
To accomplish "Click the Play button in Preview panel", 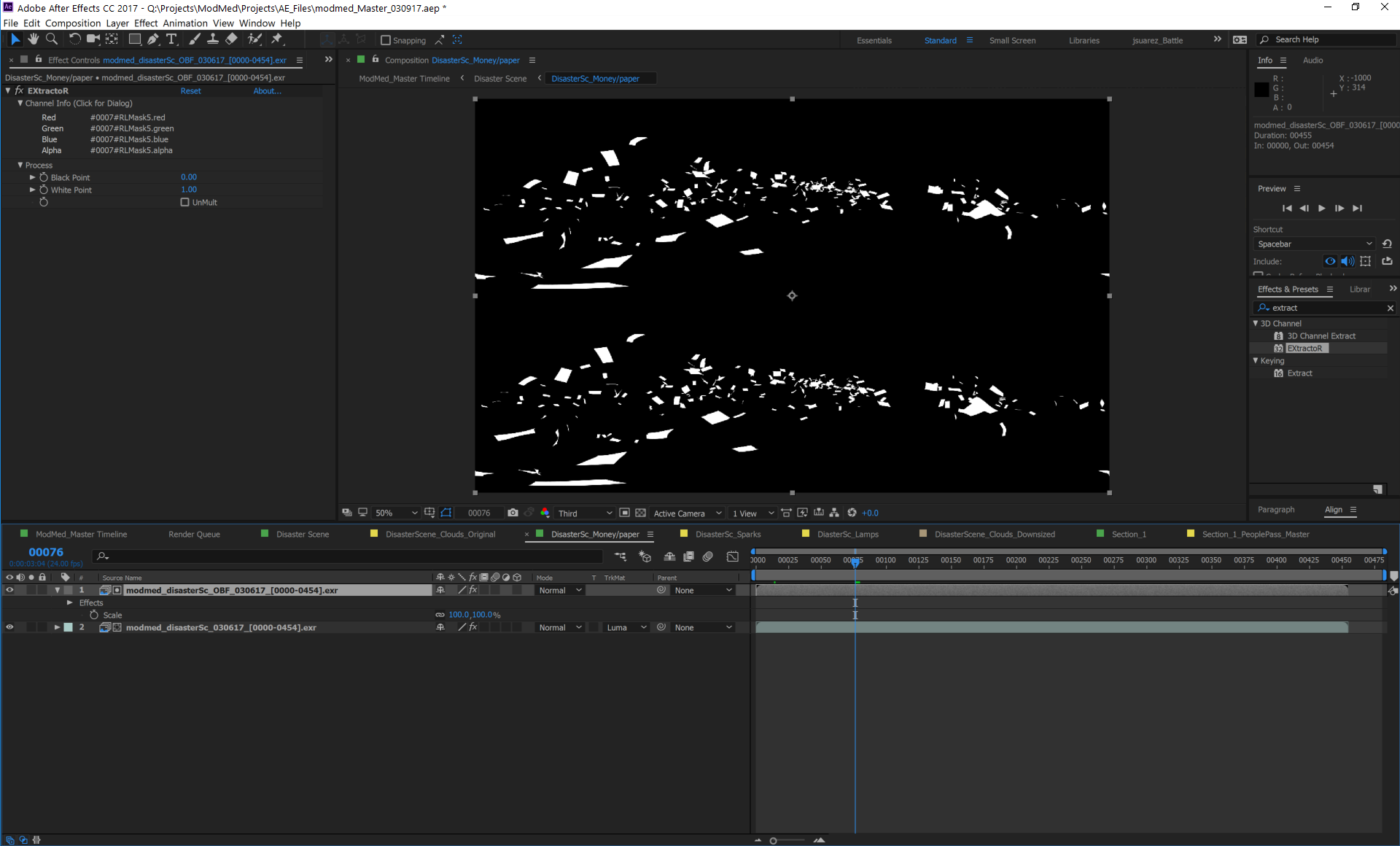I will [x=1321, y=209].
